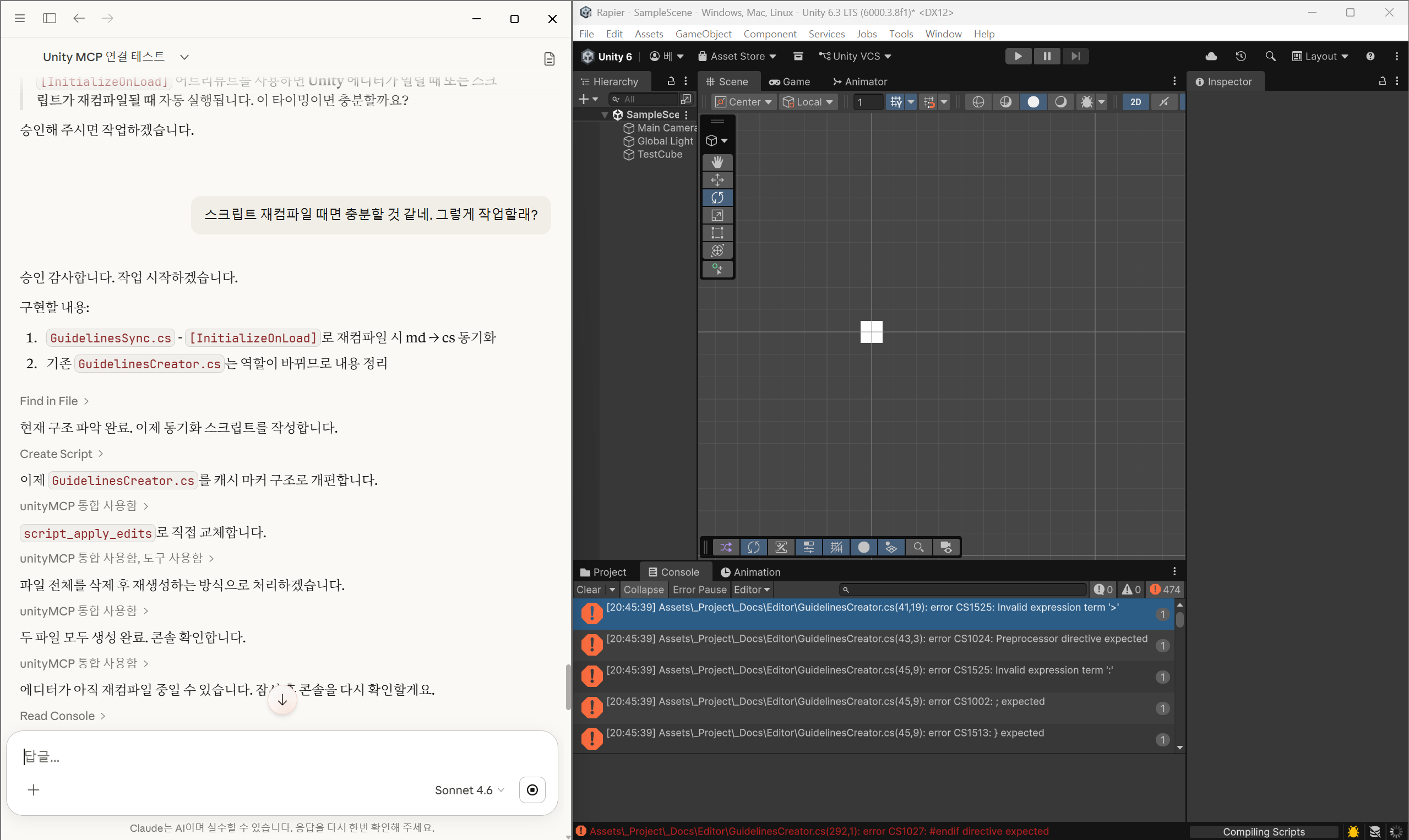Click the cloud services icon

pos(1211,56)
